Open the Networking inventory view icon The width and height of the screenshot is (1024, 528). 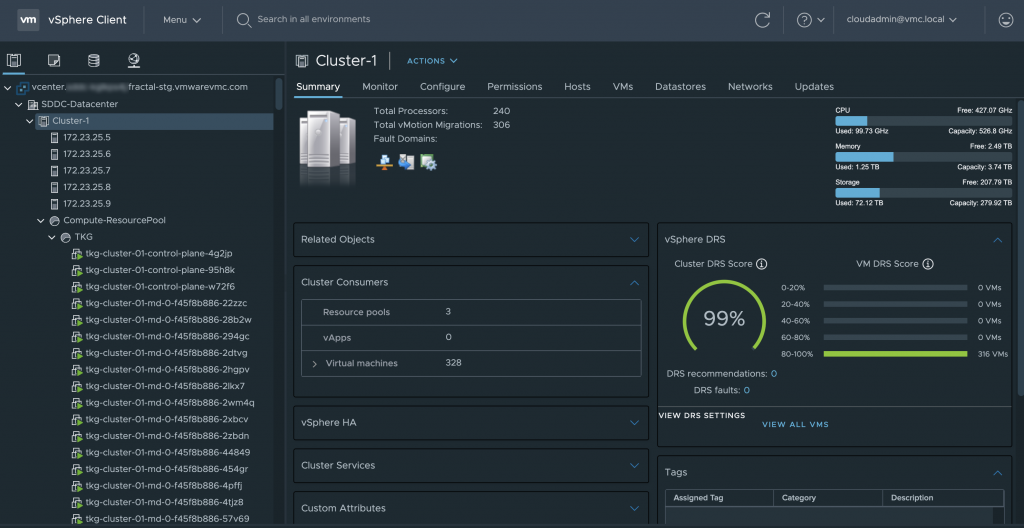(x=134, y=61)
